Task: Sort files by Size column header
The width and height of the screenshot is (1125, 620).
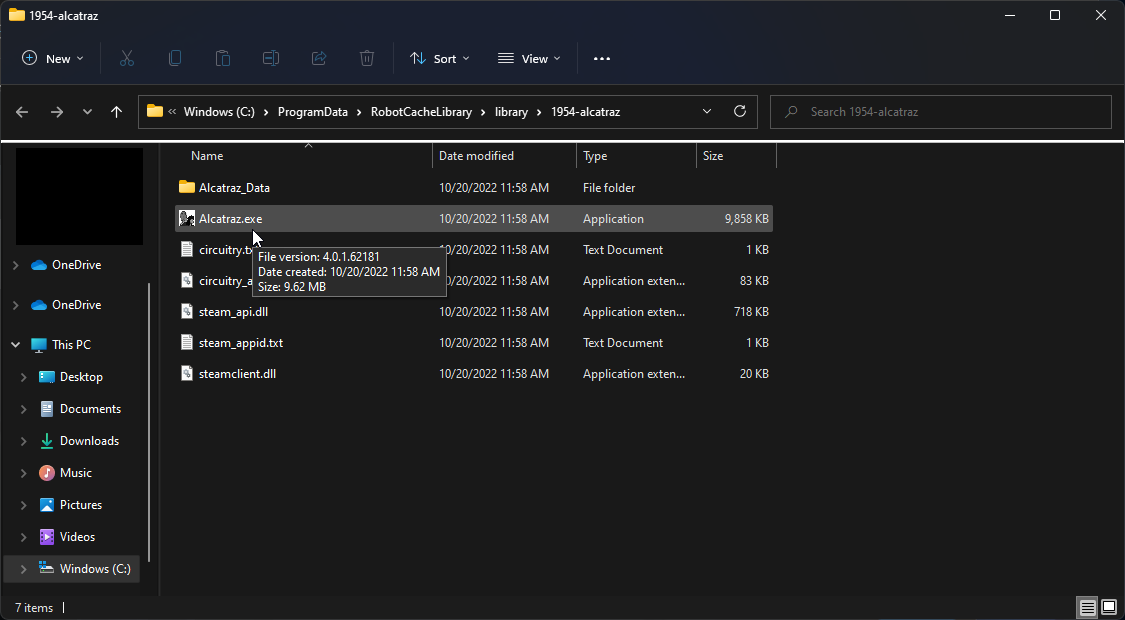Action: 736,156
